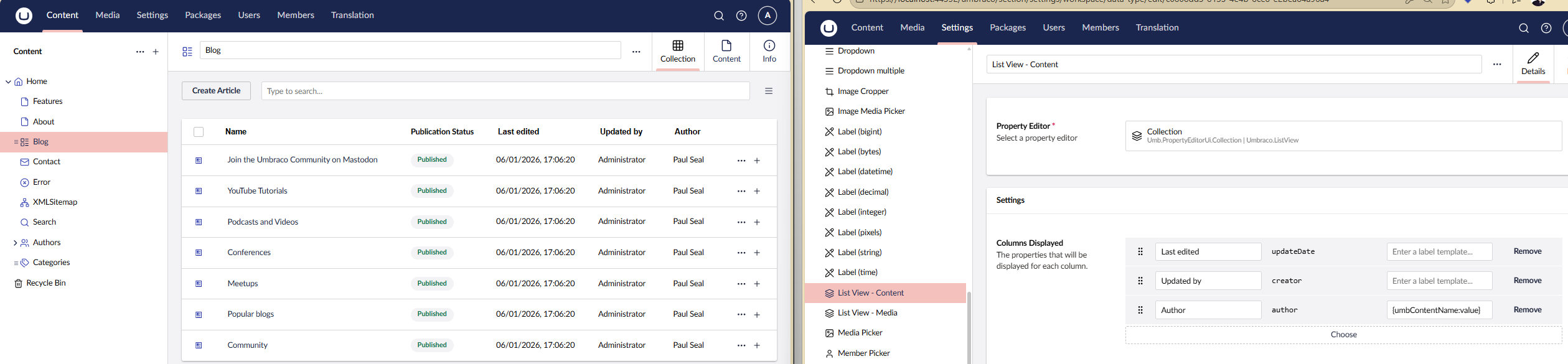Toggle the select-all checkbox in table header
Screen dimensions: 1568x364
[x=199, y=132]
